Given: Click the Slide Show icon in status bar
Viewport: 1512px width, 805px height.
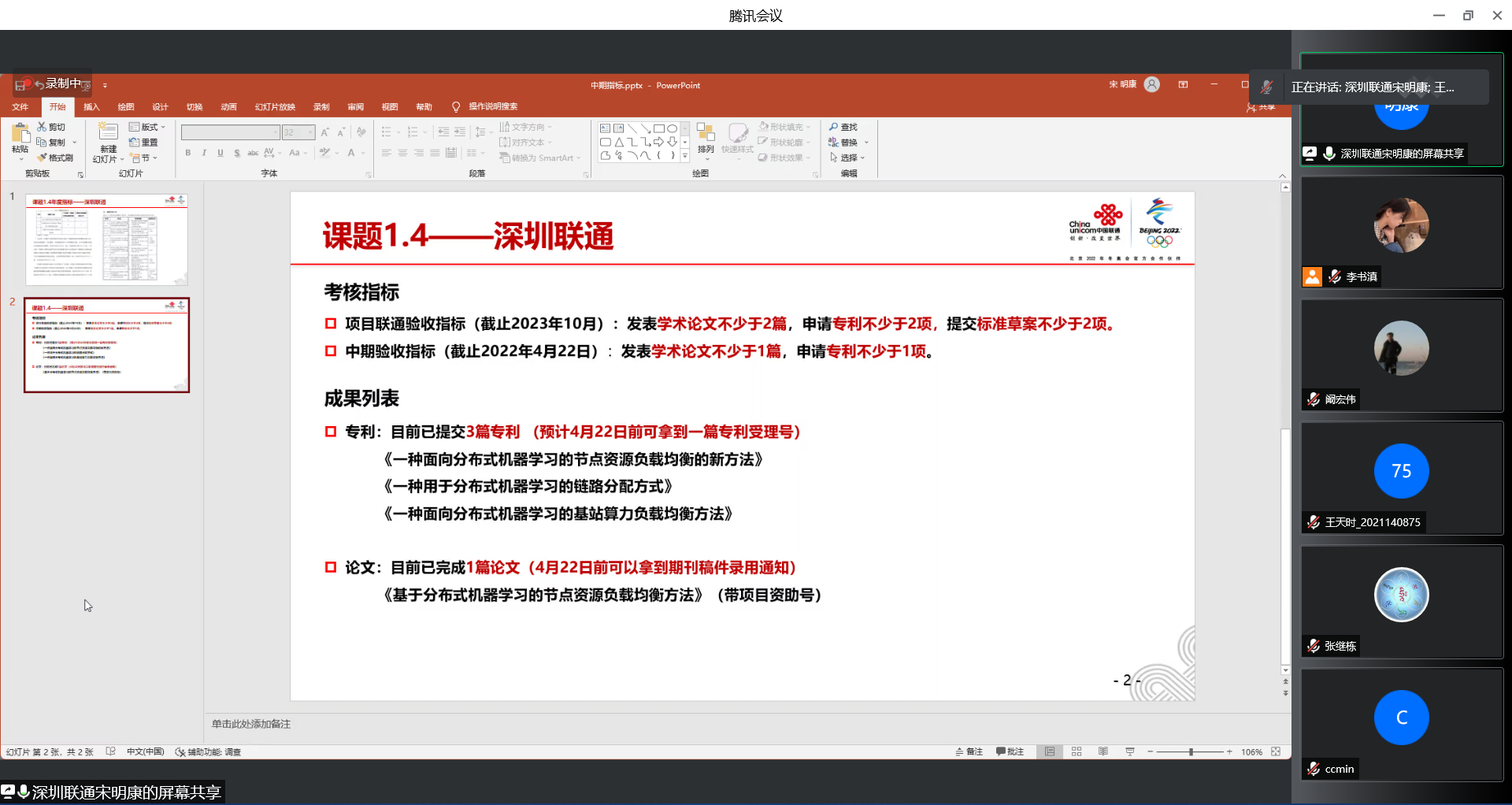Looking at the screenshot, I should (1130, 751).
